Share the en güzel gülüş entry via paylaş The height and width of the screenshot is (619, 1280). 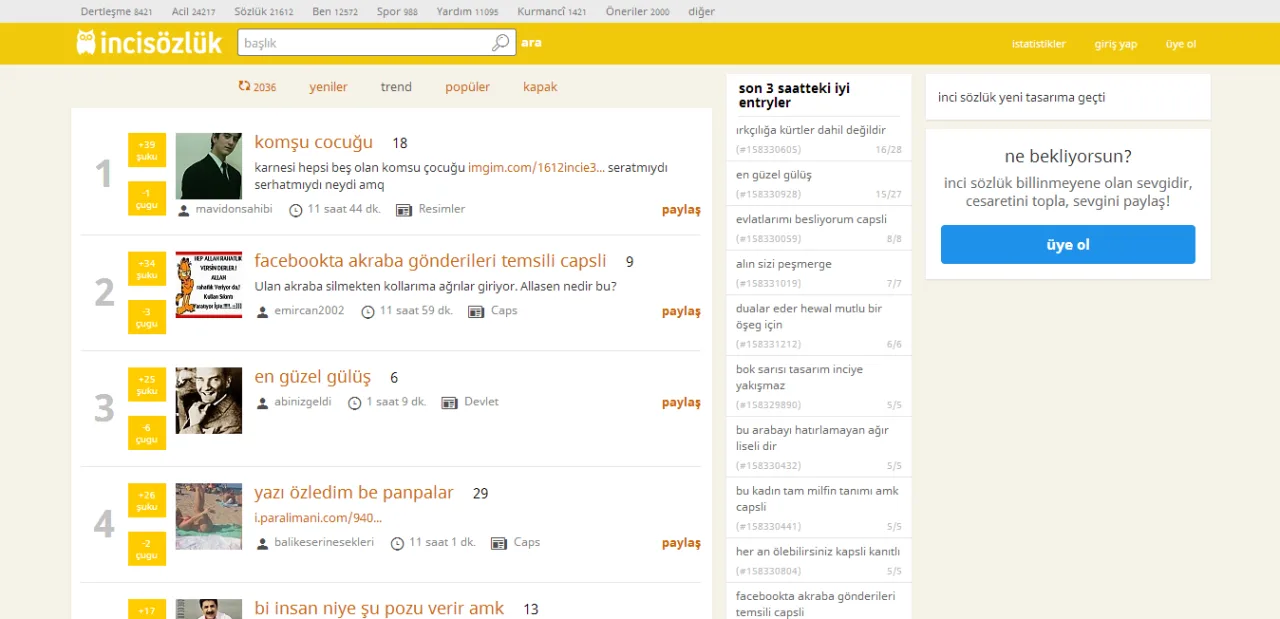pos(681,403)
